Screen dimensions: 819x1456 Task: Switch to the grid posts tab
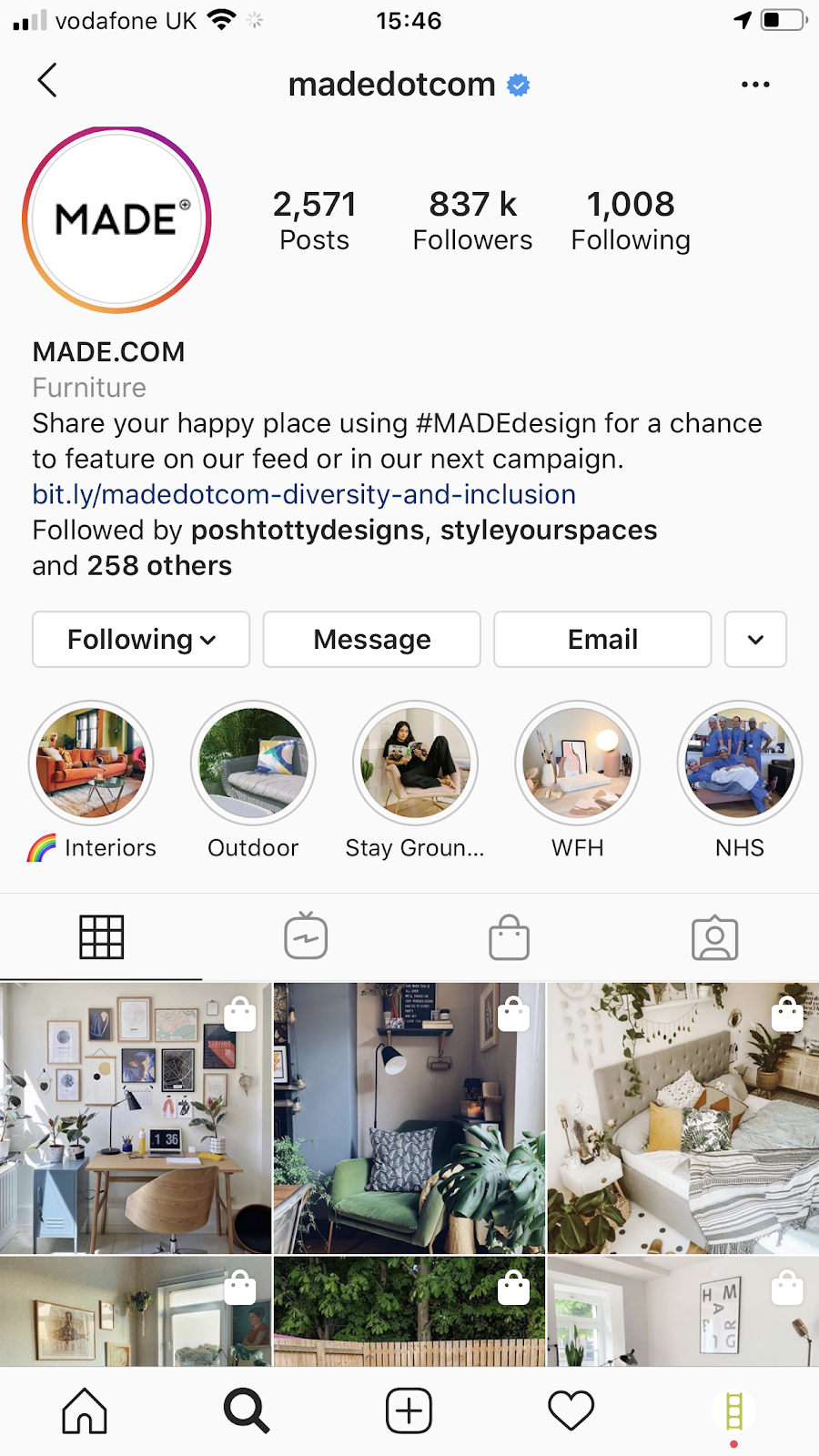pyautogui.click(x=101, y=937)
